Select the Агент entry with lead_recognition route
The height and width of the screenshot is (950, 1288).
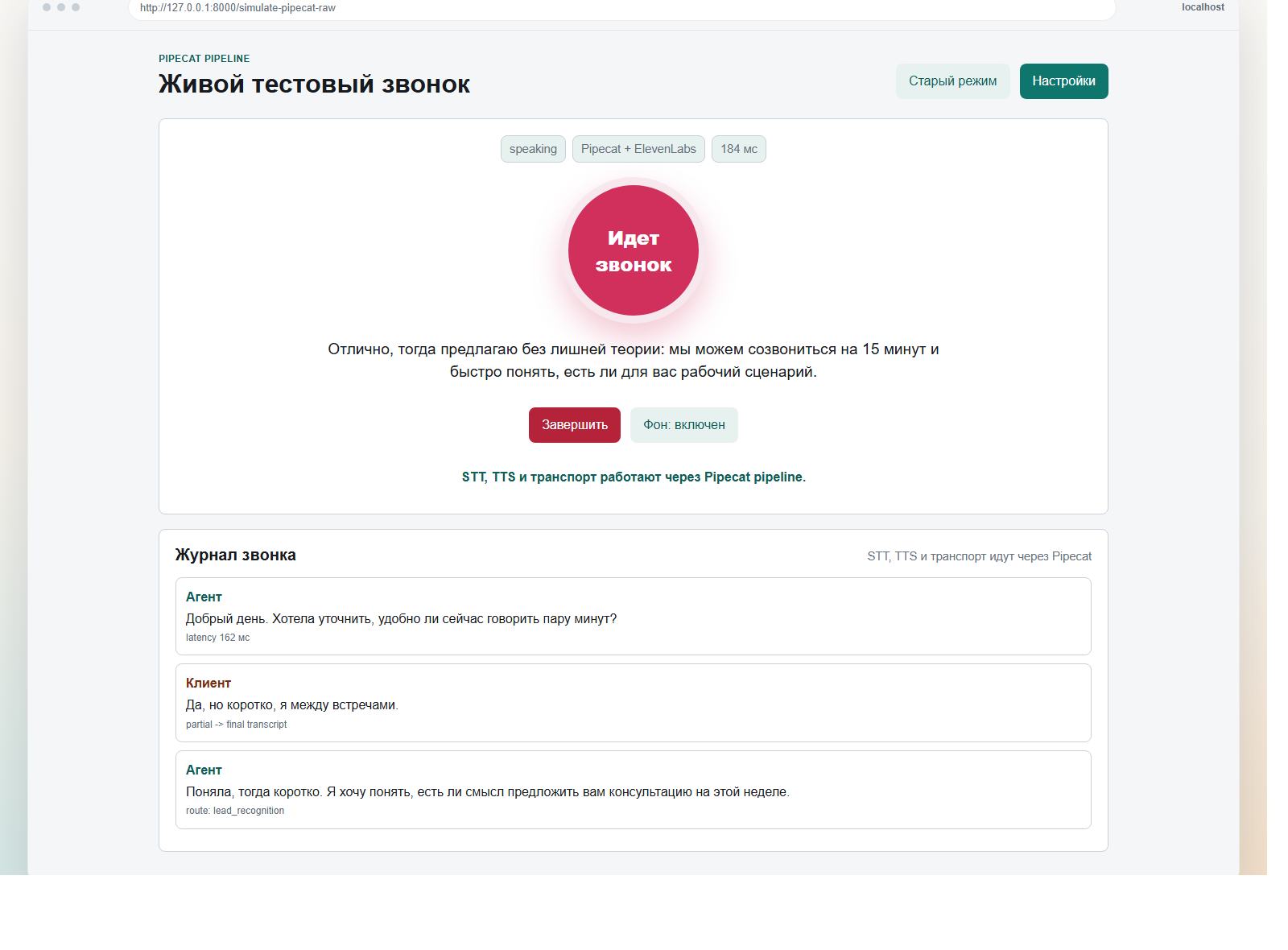(634, 790)
